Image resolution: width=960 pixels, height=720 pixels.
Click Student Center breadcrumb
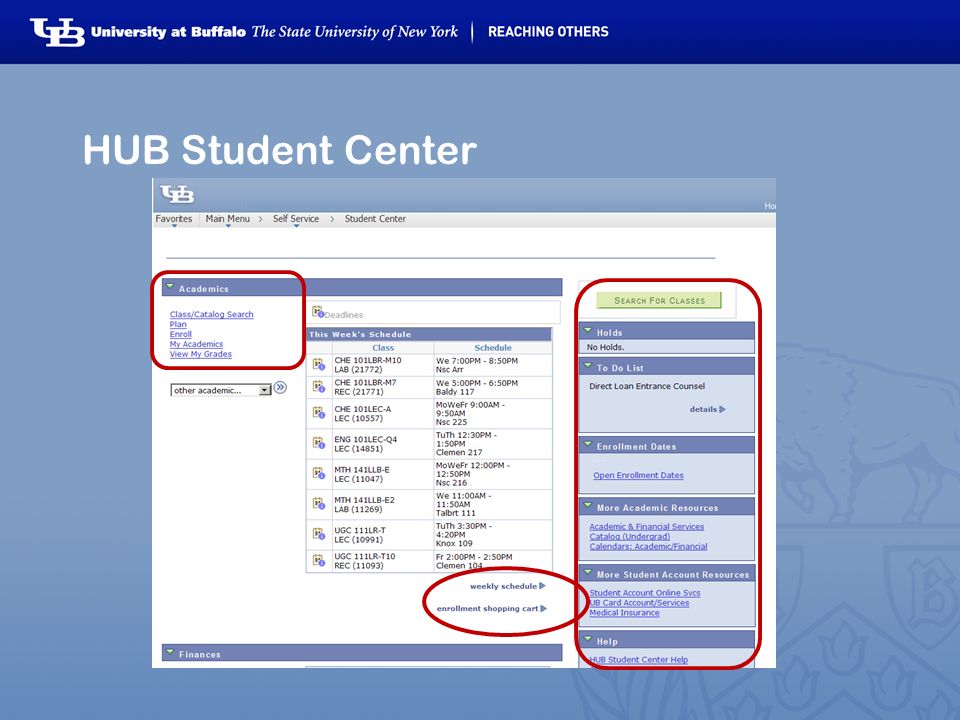click(375, 219)
